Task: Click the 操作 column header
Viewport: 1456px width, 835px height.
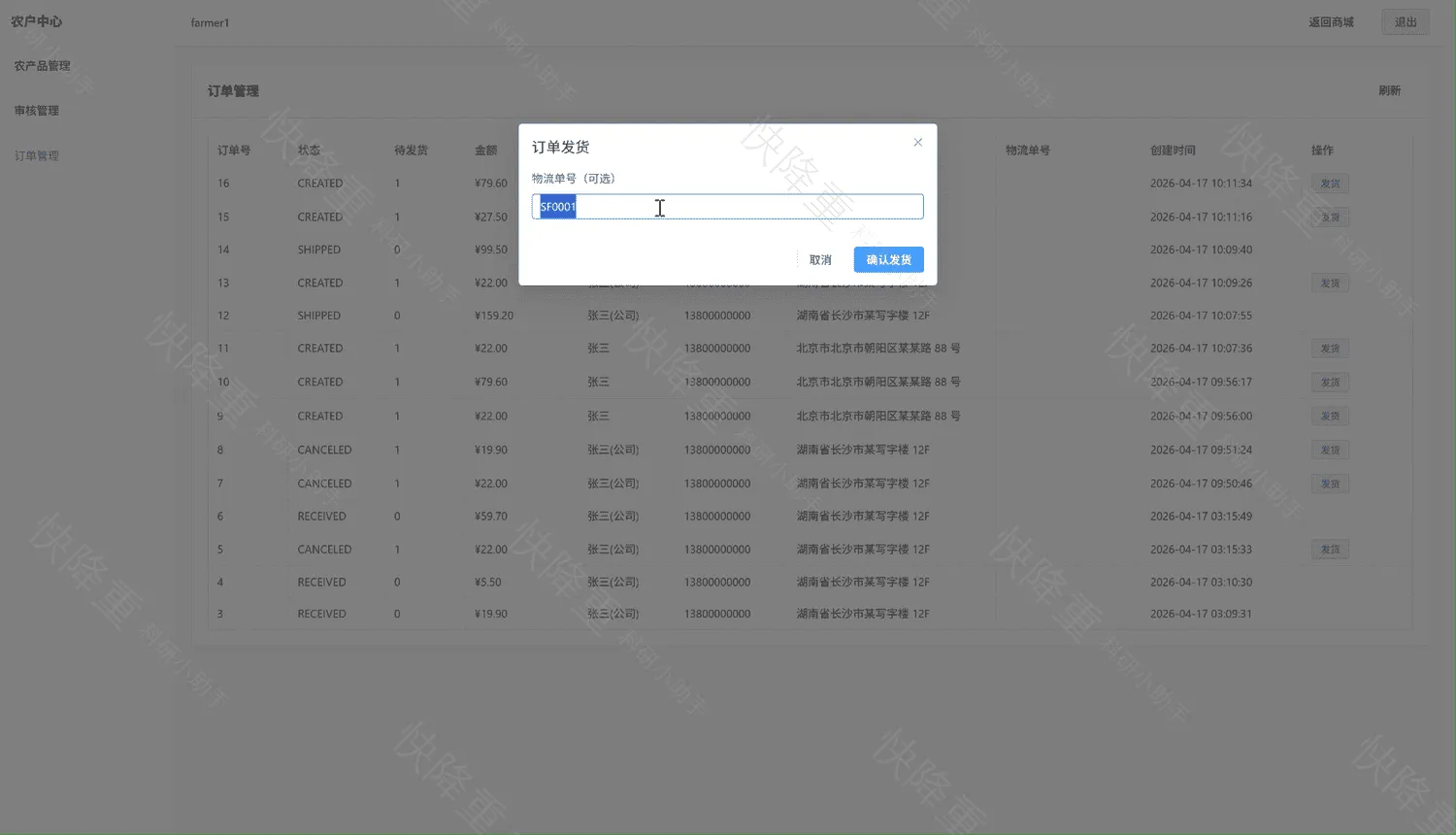Action: [x=1322, y=150]
